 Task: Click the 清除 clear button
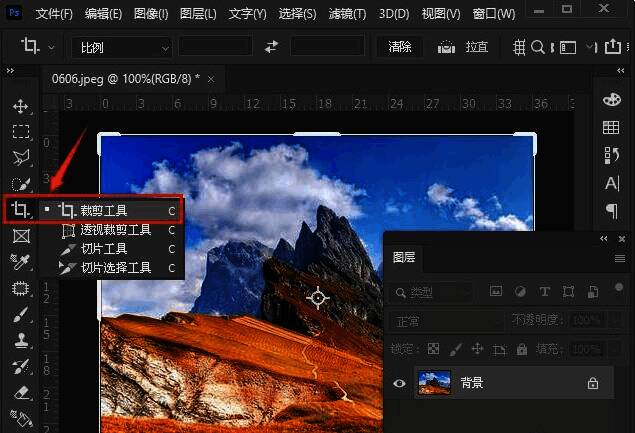pos(400,47)
